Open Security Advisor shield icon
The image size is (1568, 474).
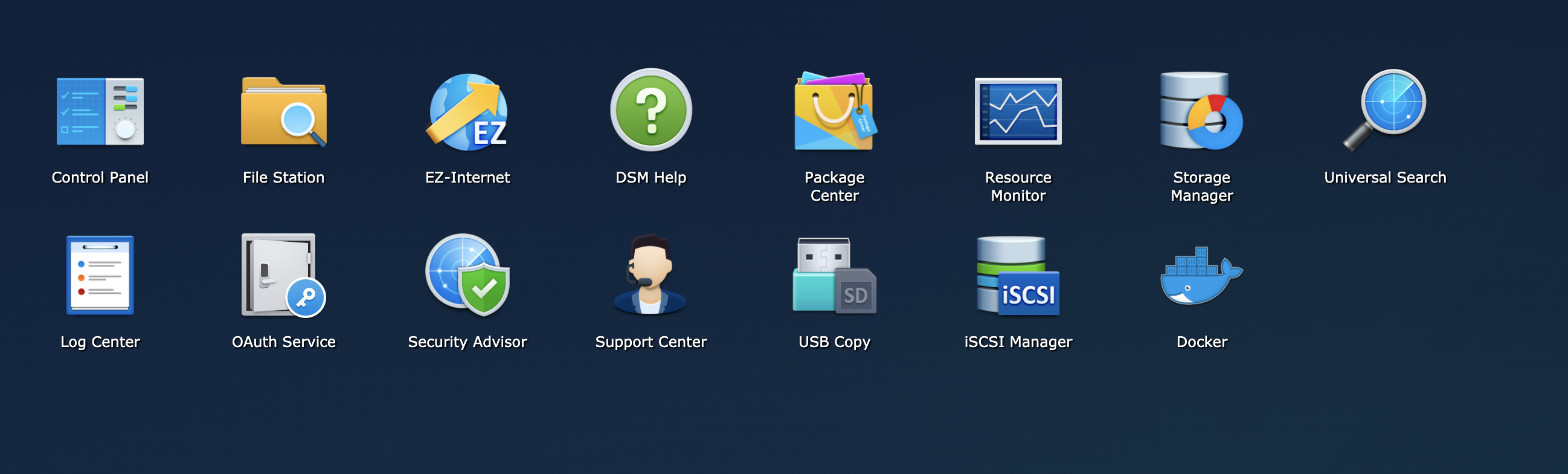click(x=468, y=275)
